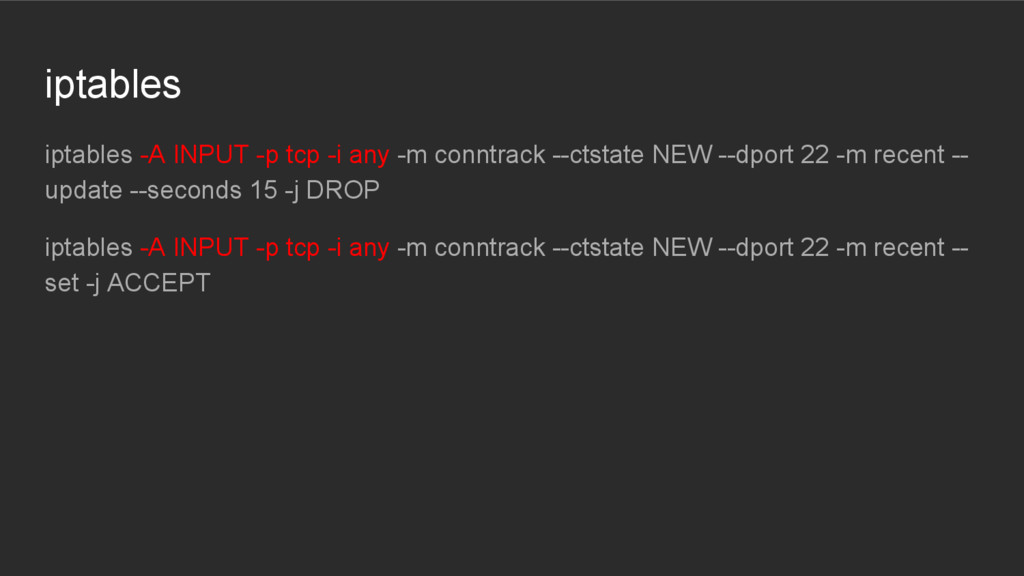Click the word "set" in second command
The image size is (1024, 576).
coord(61,283)
